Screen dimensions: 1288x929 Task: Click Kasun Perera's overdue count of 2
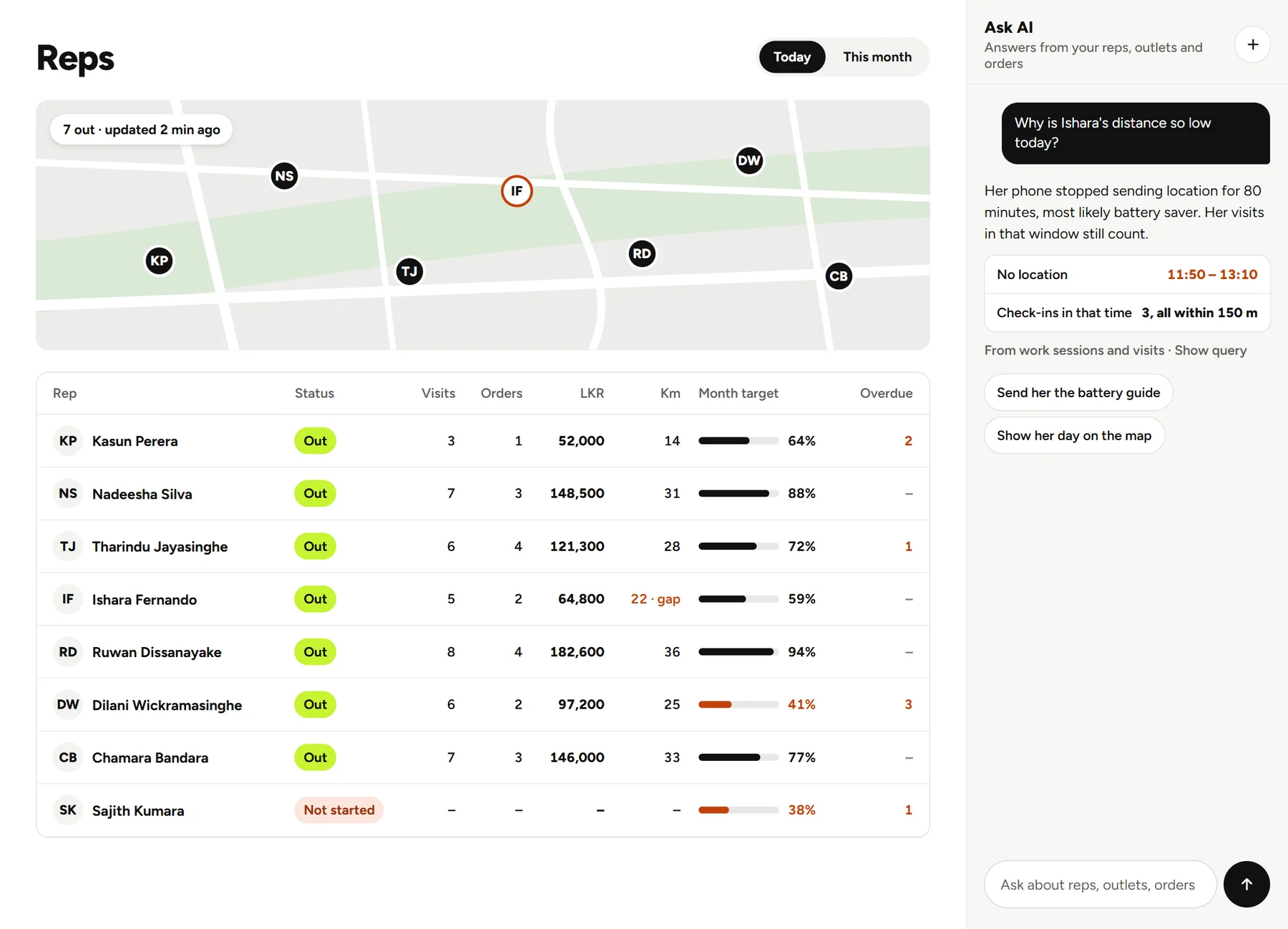pos(908,441)
